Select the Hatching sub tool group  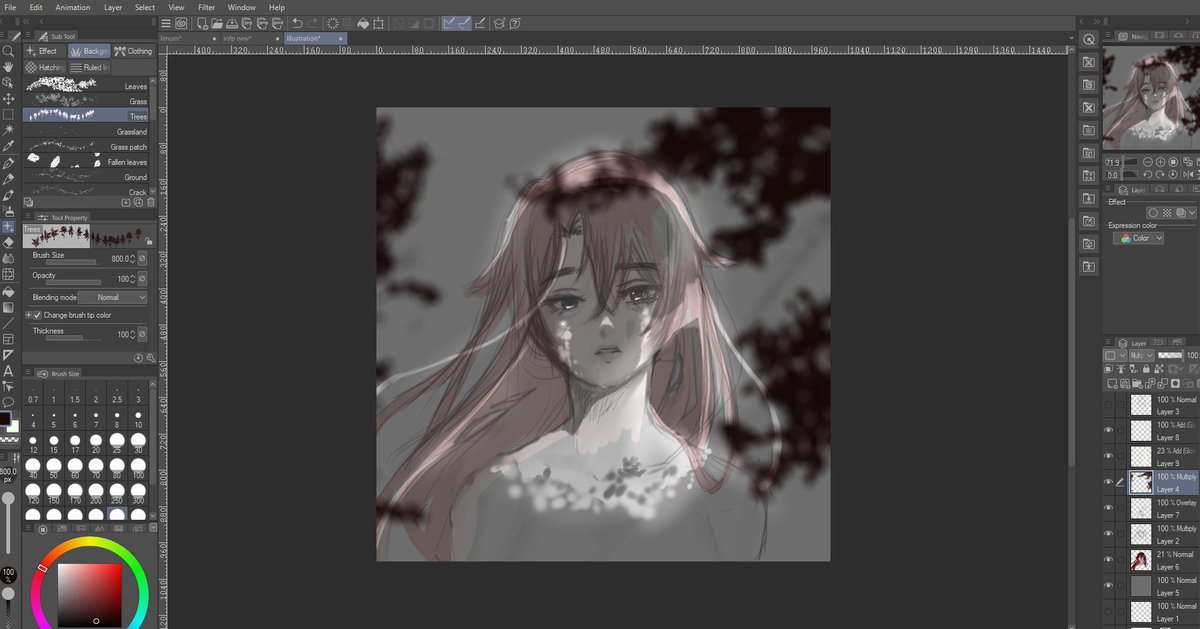point(45,67)
